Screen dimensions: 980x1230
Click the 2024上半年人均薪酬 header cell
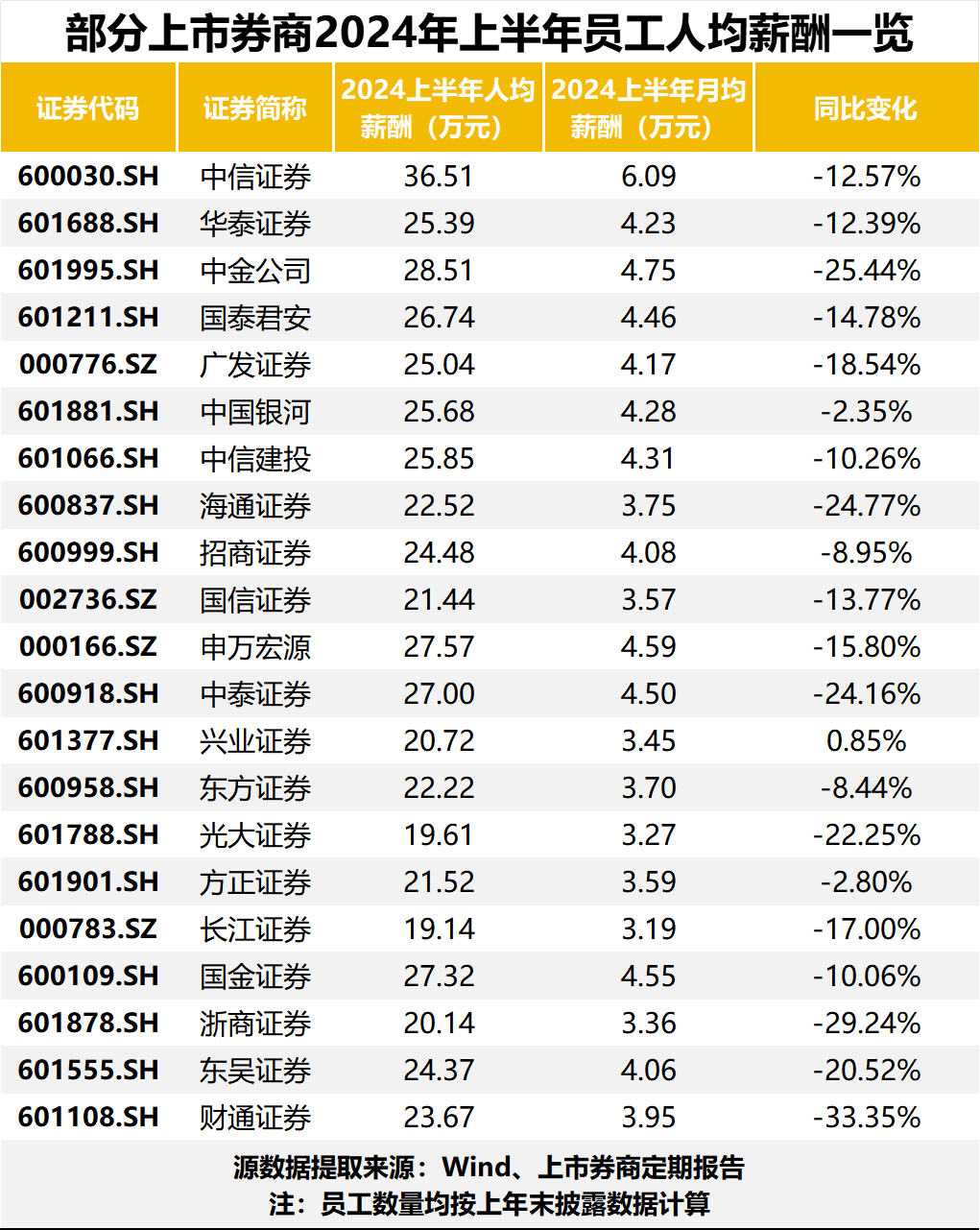(x=438, y=108)
